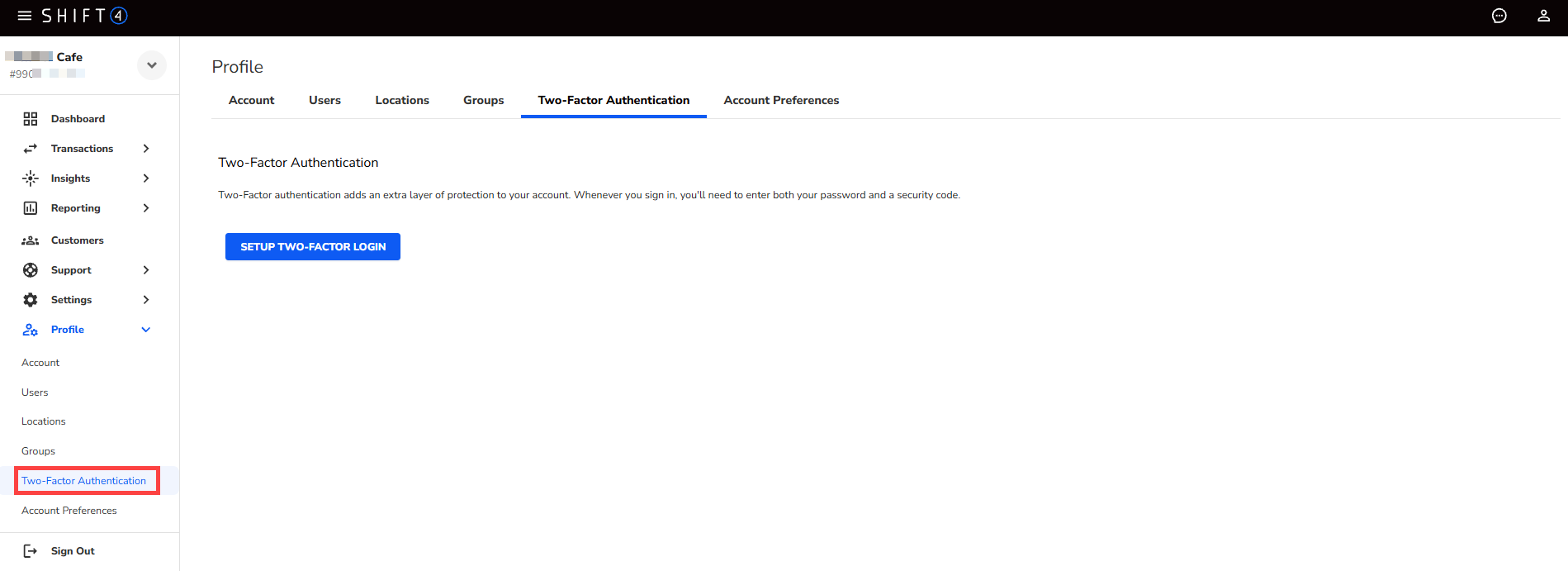The image size is (1568, 571).
Task: Open the Groups tab
Action: pos(483,100)
